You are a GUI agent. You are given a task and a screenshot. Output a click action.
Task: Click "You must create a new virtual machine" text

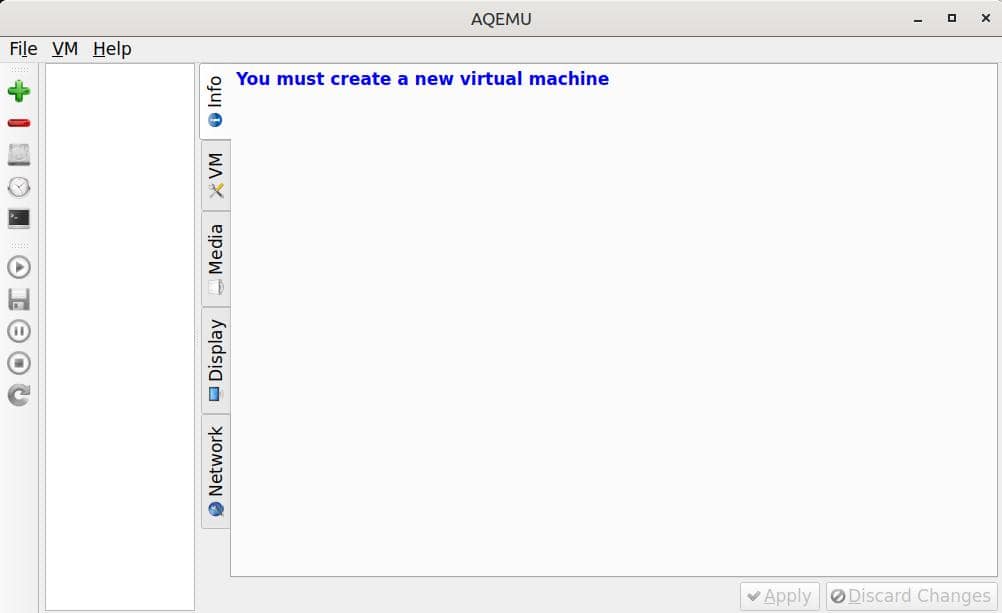(422, 79)
